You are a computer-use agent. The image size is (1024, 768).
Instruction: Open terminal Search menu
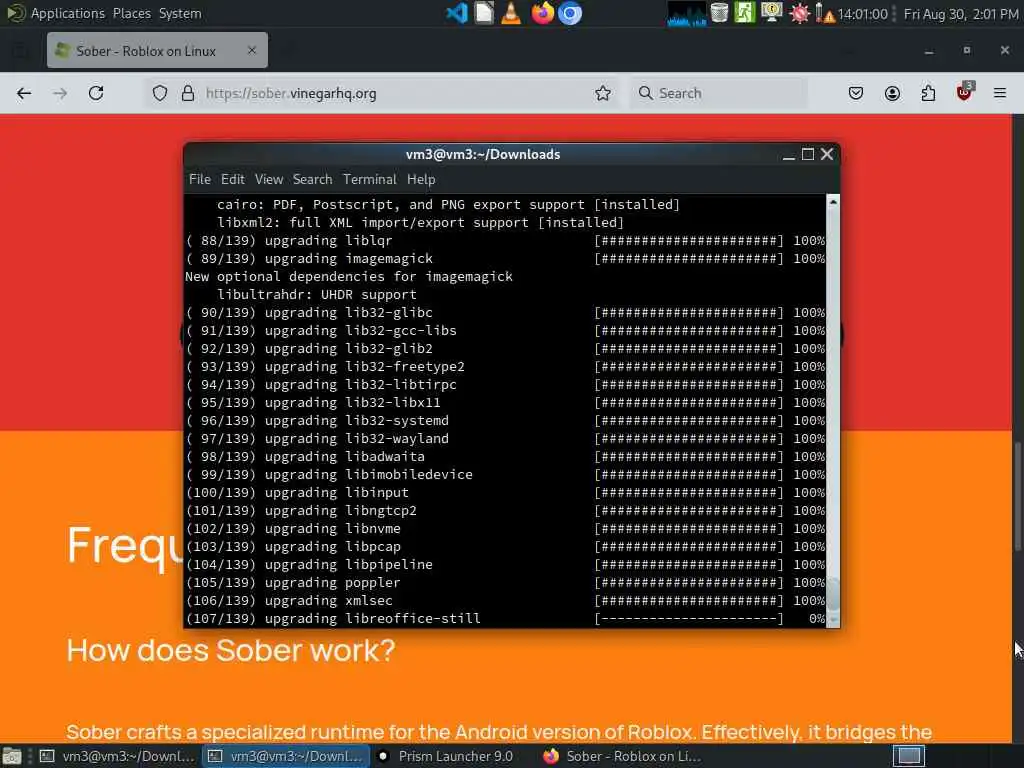tap(312, 179)
